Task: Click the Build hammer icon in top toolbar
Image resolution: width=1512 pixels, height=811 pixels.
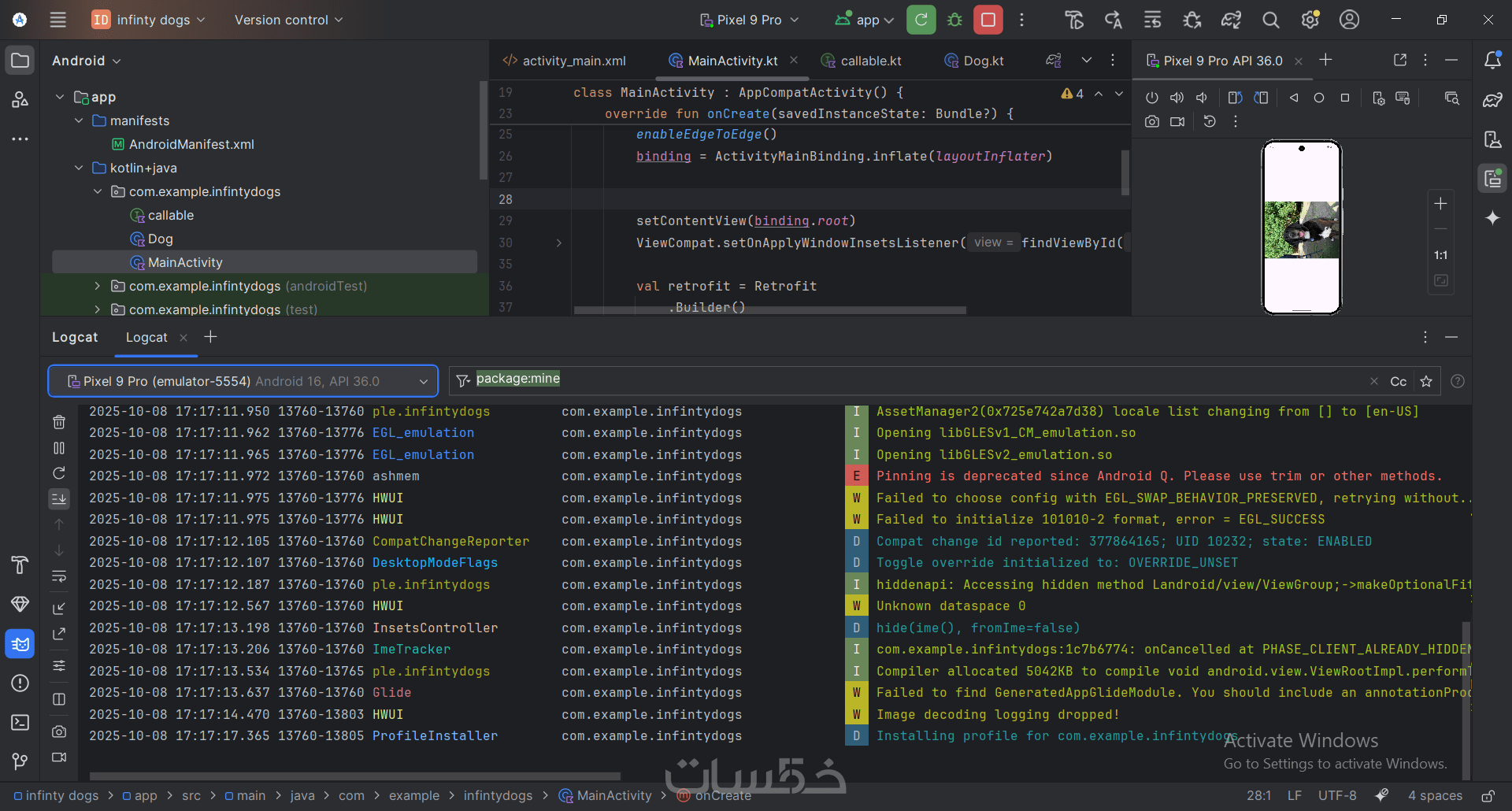Action: pos(1074,20)
